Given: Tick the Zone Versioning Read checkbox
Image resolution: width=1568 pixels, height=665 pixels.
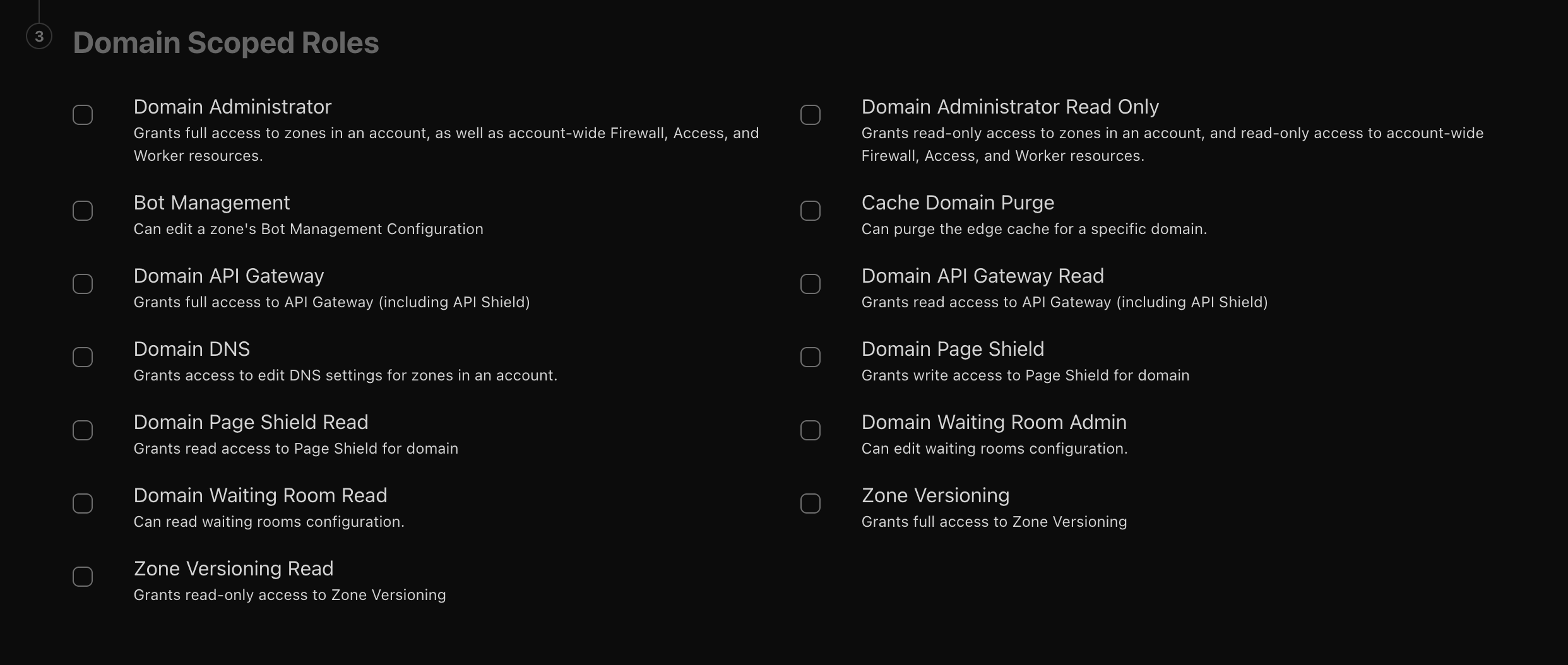Looking at the screenshot, I should (83, 577).
